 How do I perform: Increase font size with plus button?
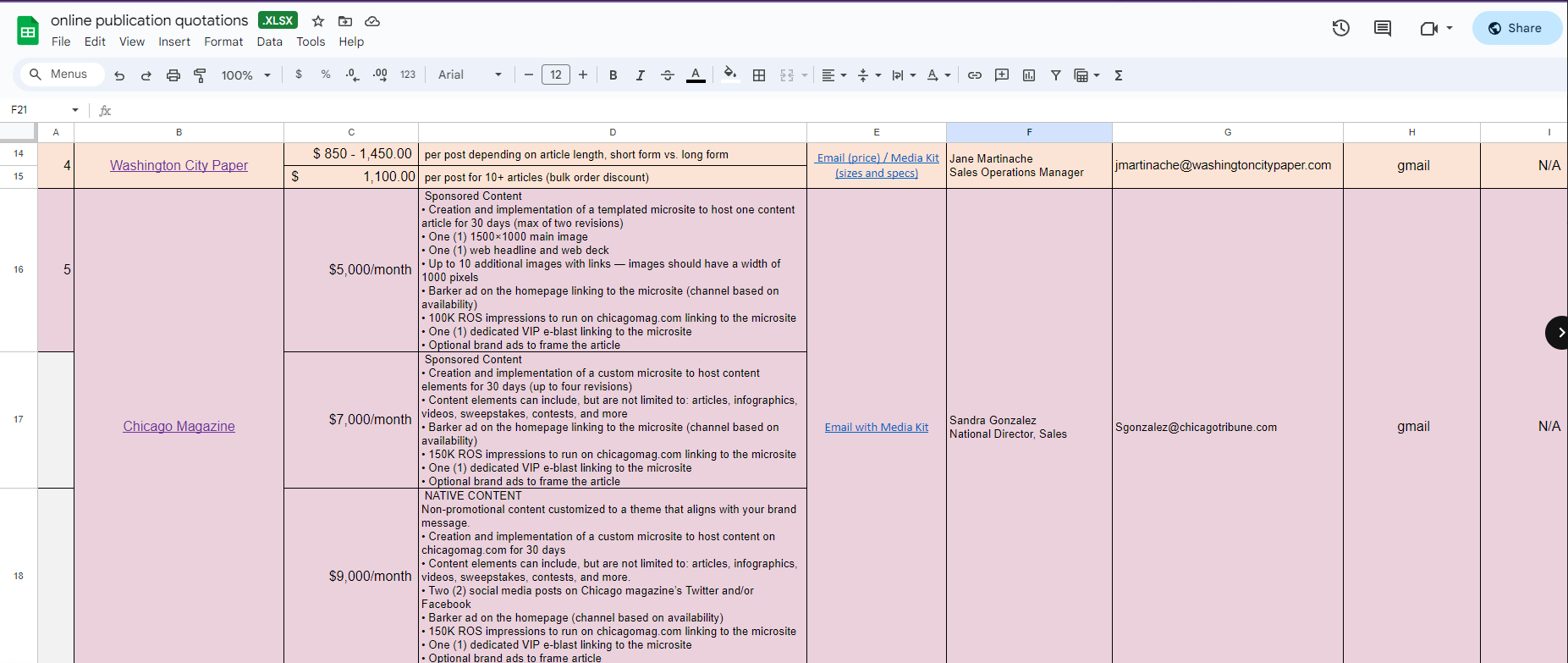pos(583,75)
